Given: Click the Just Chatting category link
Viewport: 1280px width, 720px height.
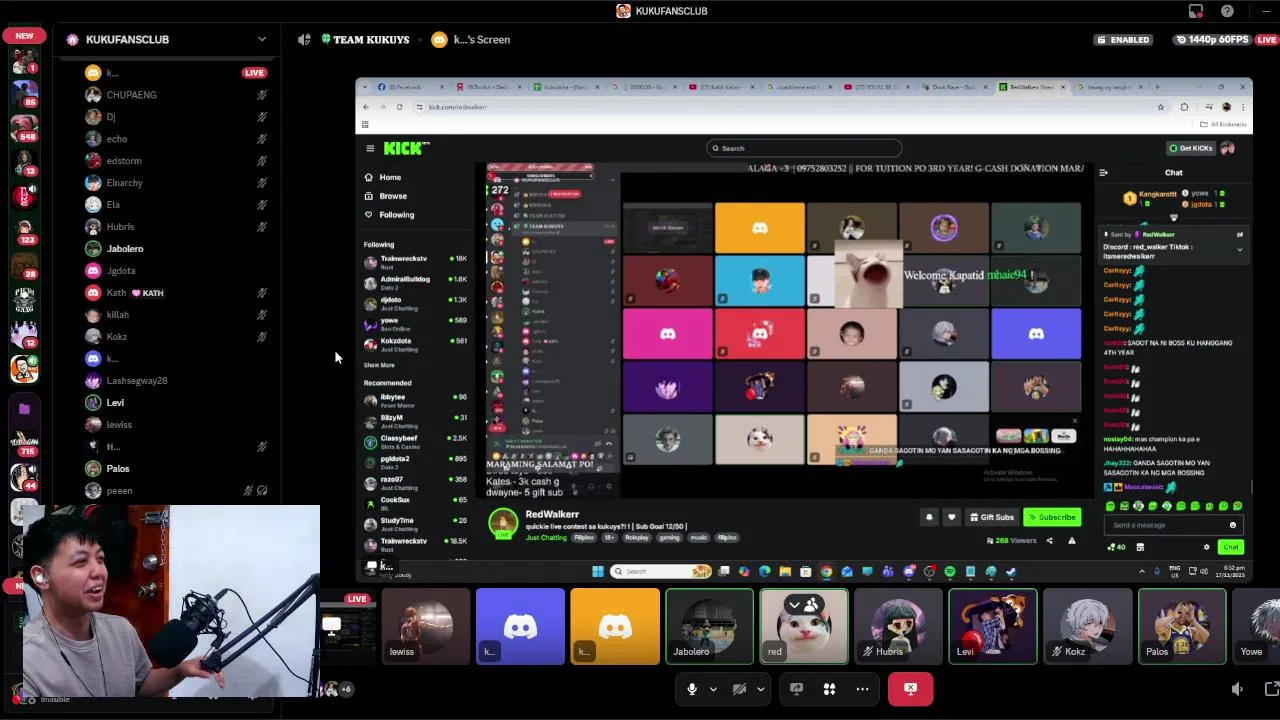Looking at the screenshot, I should pyautogui.click(x=546, y=537).
